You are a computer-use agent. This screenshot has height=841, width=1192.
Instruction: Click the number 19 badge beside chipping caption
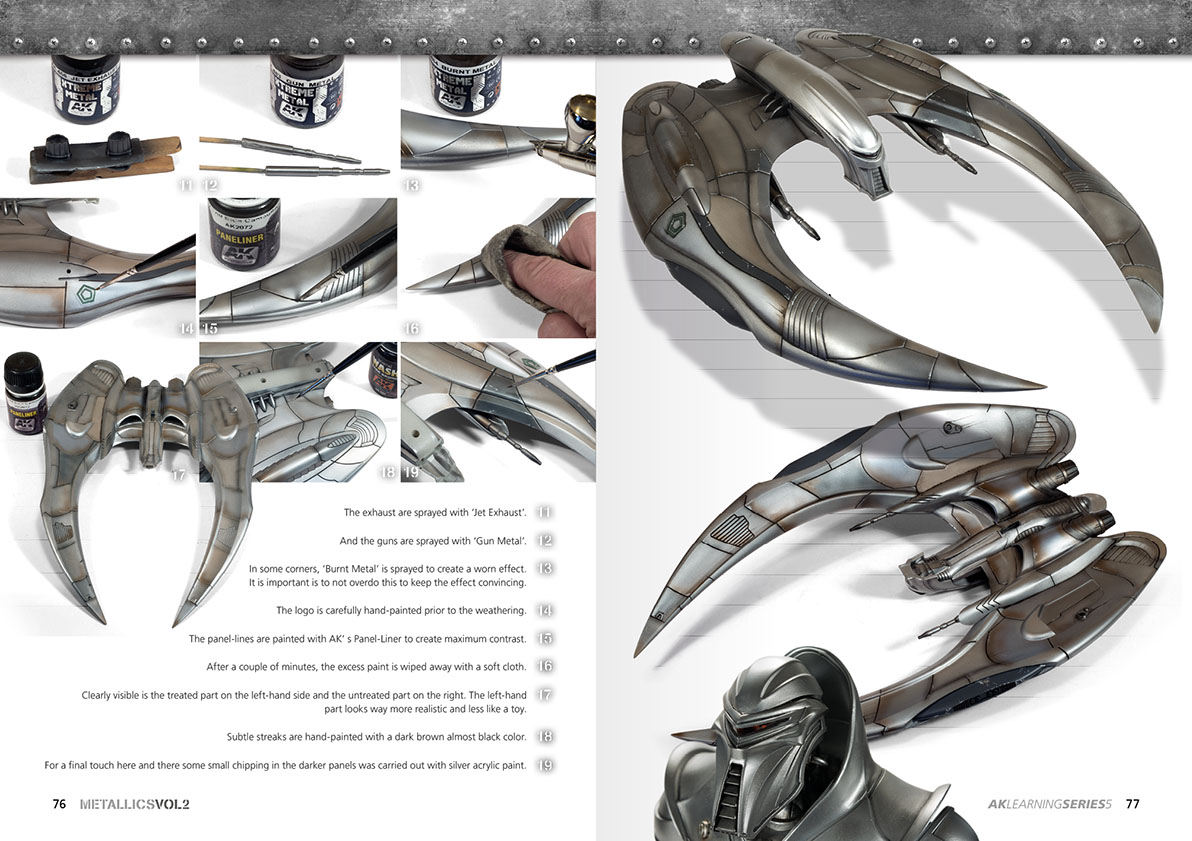(545, 765)
